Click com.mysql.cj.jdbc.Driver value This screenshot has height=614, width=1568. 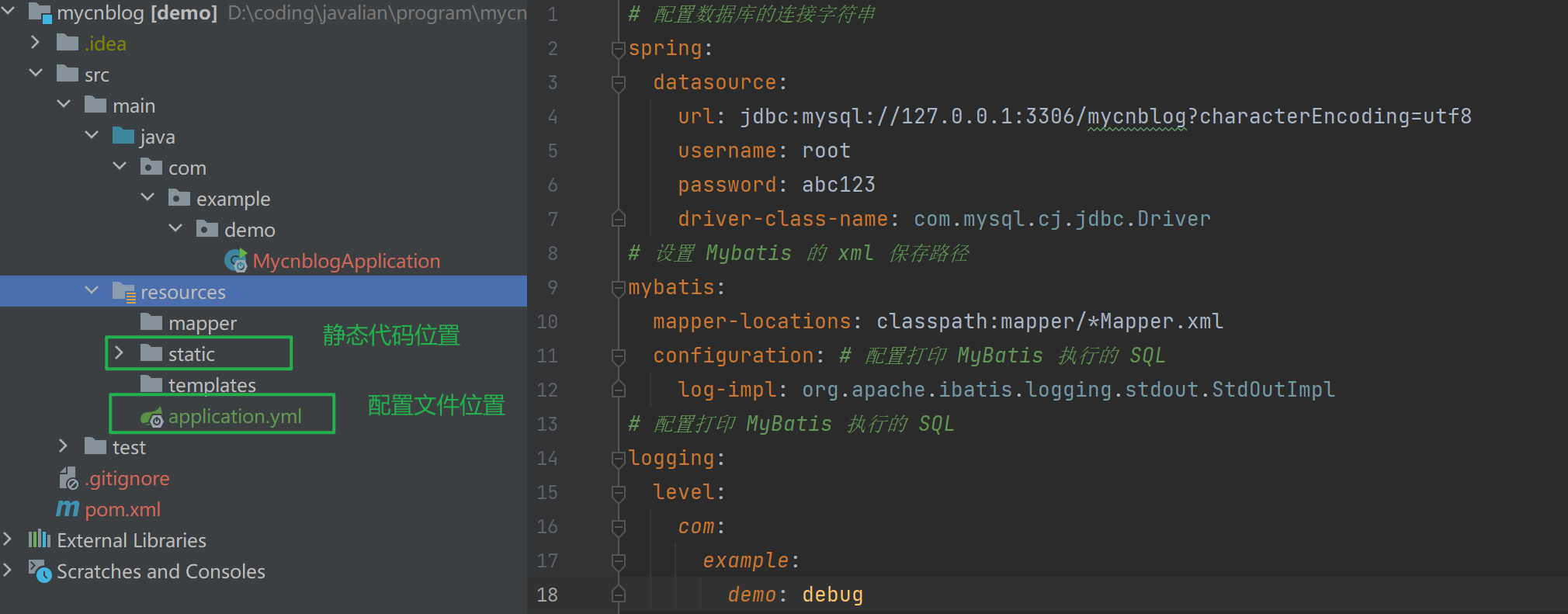[x=1062, y=219]
